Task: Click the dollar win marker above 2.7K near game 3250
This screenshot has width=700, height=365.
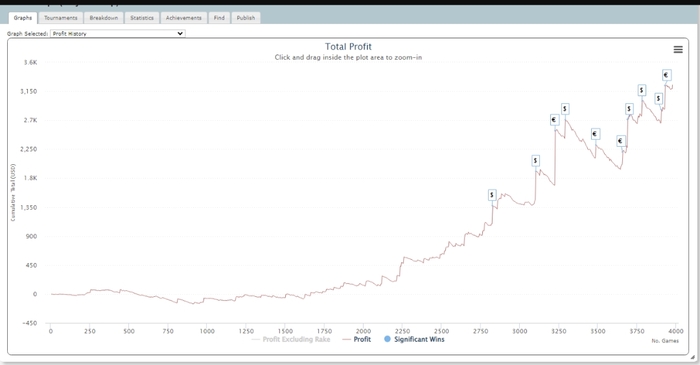Action: [x=565, y=109]
